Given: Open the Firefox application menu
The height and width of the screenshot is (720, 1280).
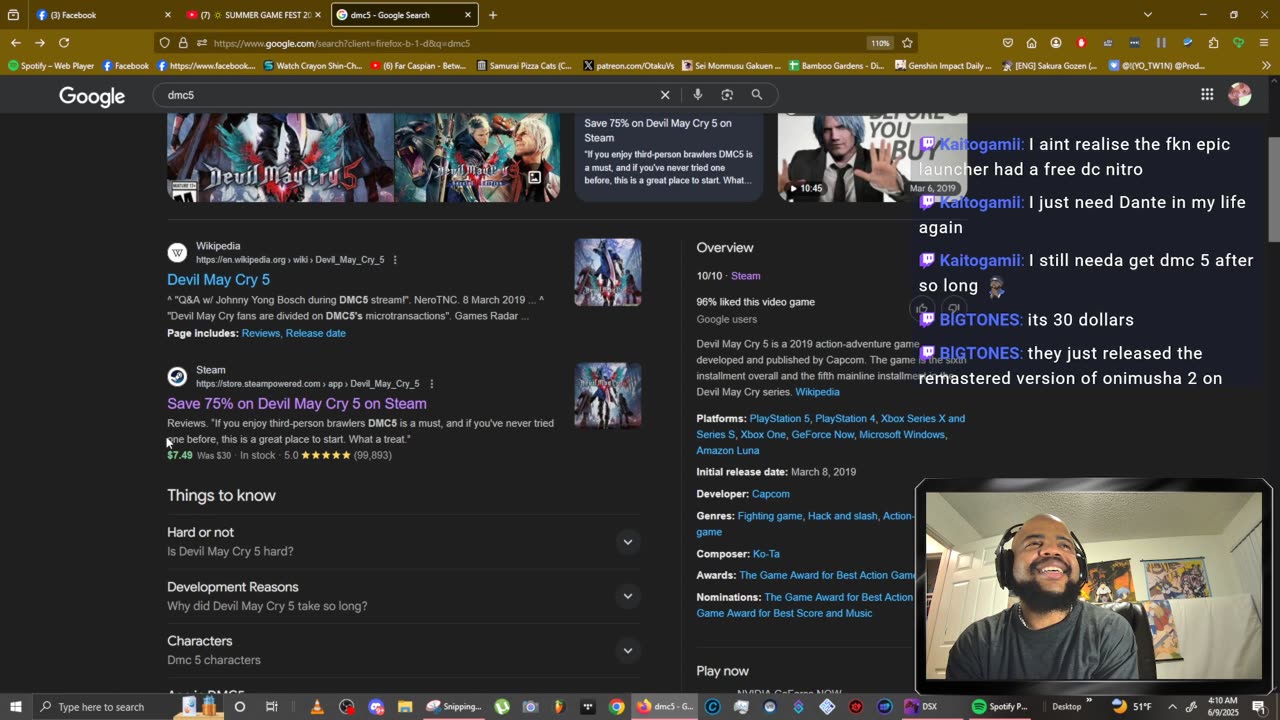Looking at the screenshot, I should pos(1265,43).
